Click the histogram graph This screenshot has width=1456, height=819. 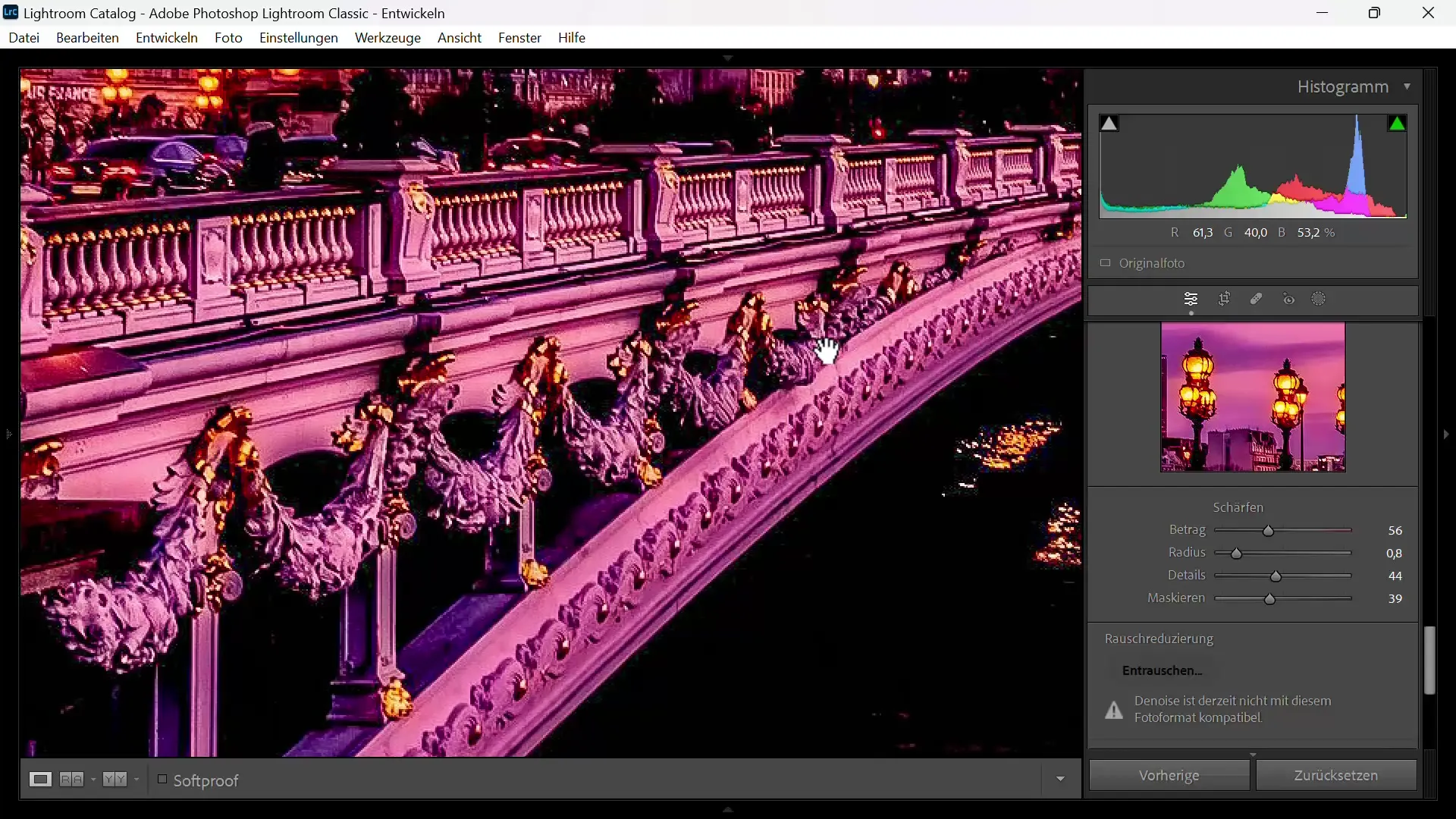(x=1254, y=166)
